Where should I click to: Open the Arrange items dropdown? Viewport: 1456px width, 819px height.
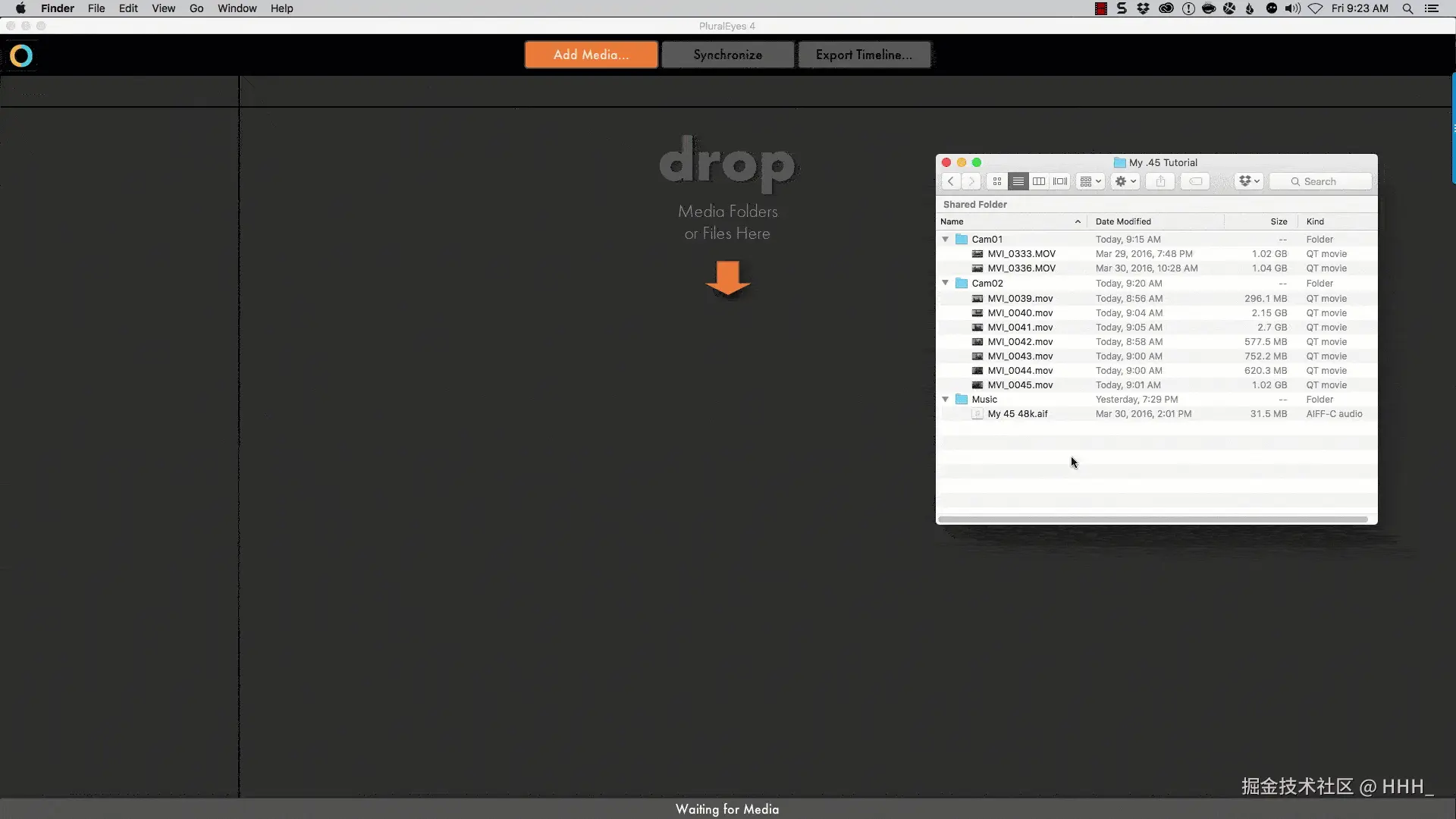[1090, 181]
